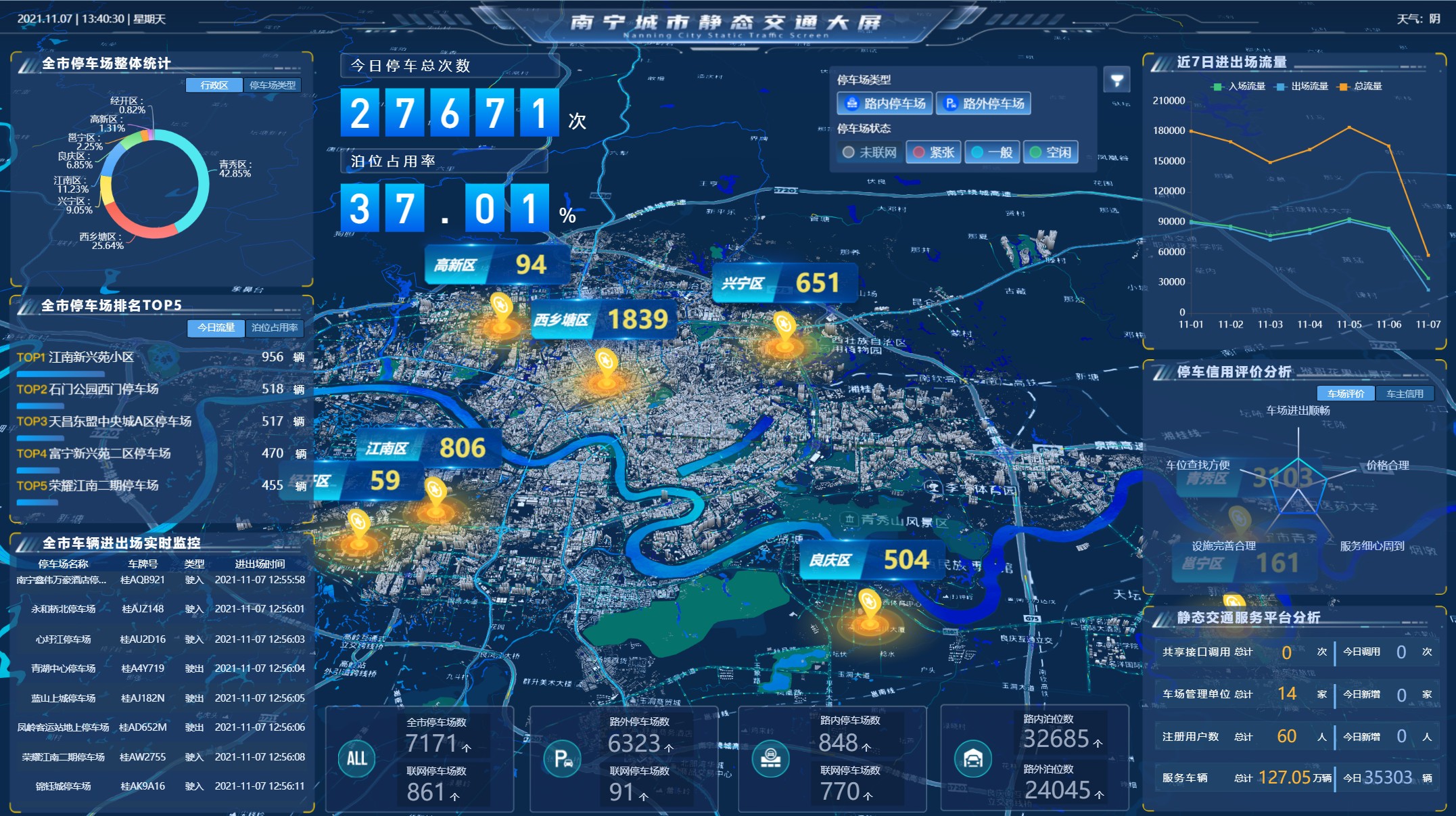Click the off-street parking P icon at bottom

click(x=563, y=758)
